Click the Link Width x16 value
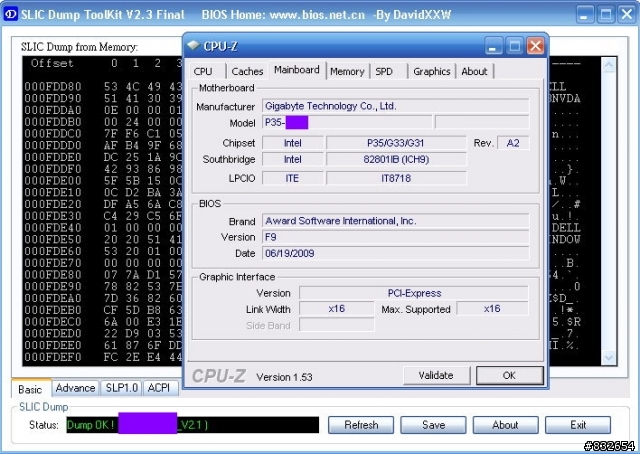 [x=337, y=309]
